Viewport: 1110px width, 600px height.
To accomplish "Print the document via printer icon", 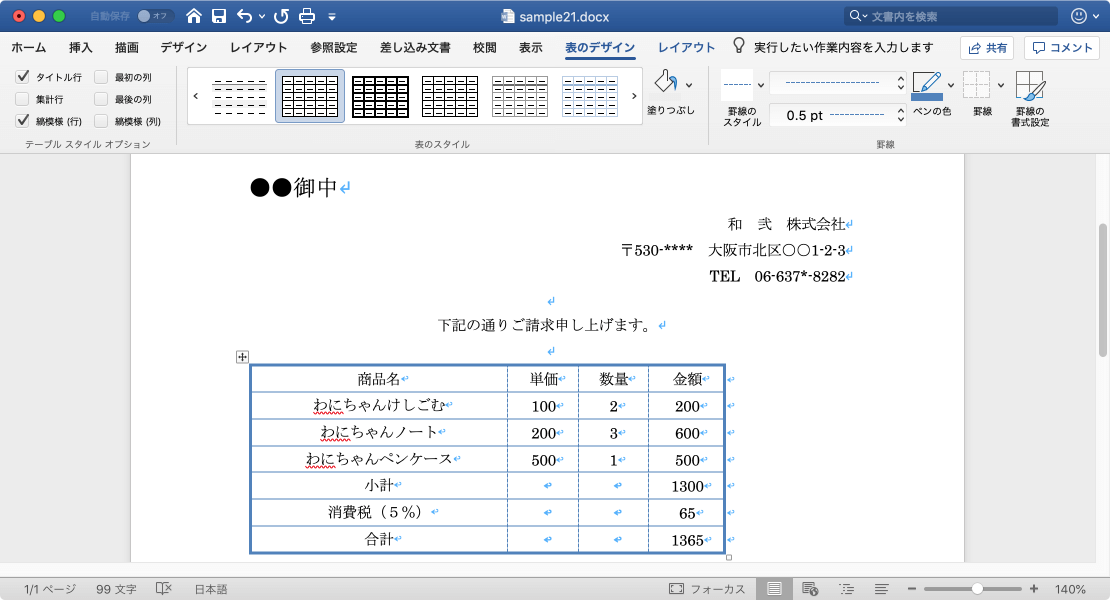I will 307,16.
